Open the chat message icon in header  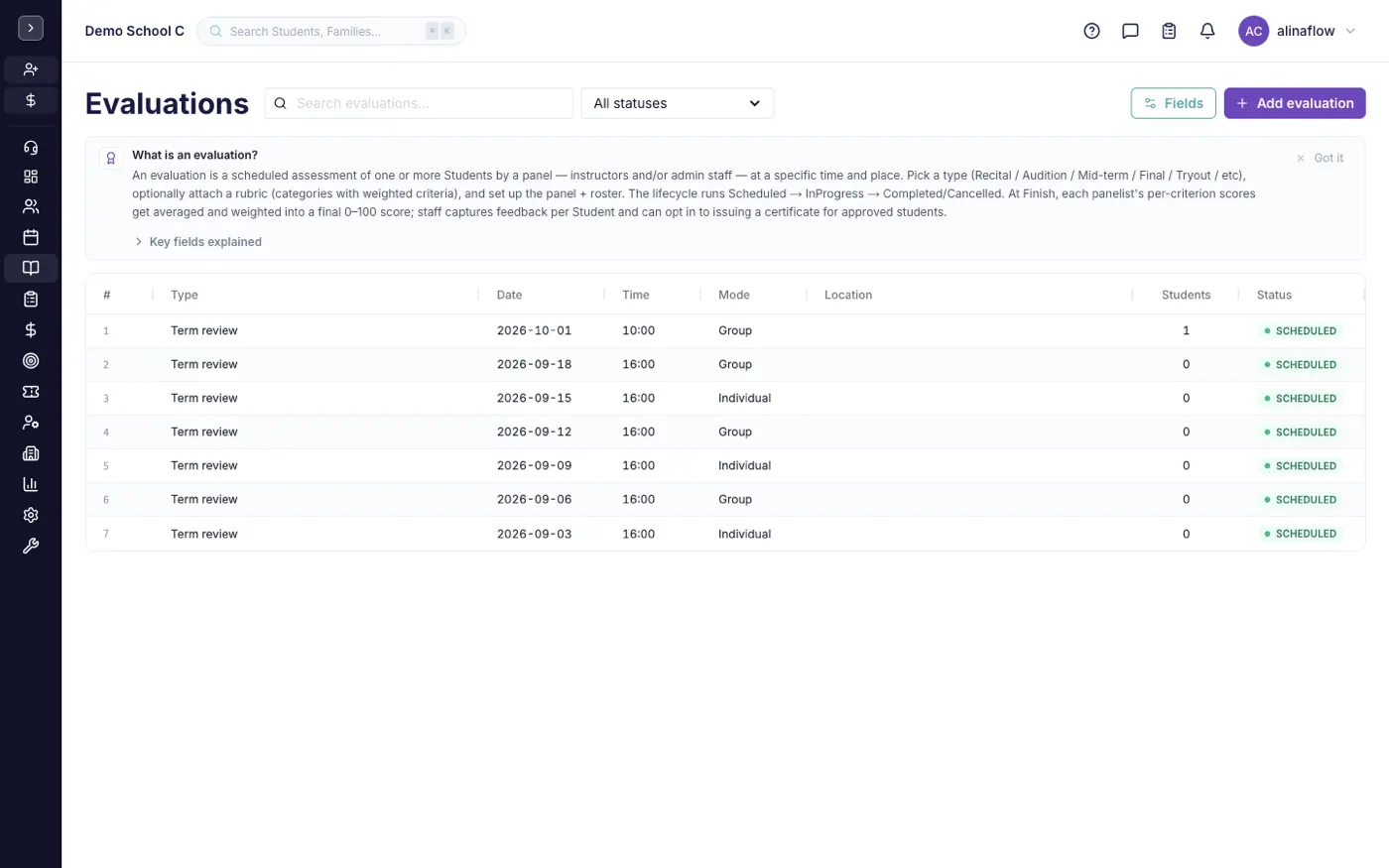tap(1130, 31)
